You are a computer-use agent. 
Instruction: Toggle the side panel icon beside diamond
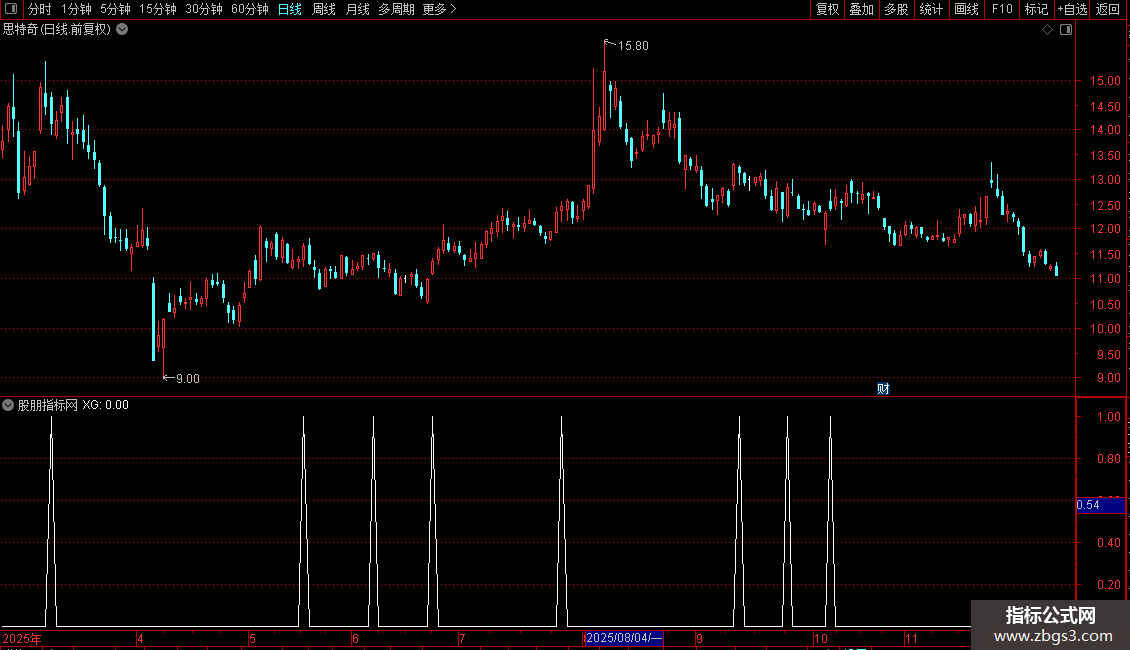pos(1066,30)
